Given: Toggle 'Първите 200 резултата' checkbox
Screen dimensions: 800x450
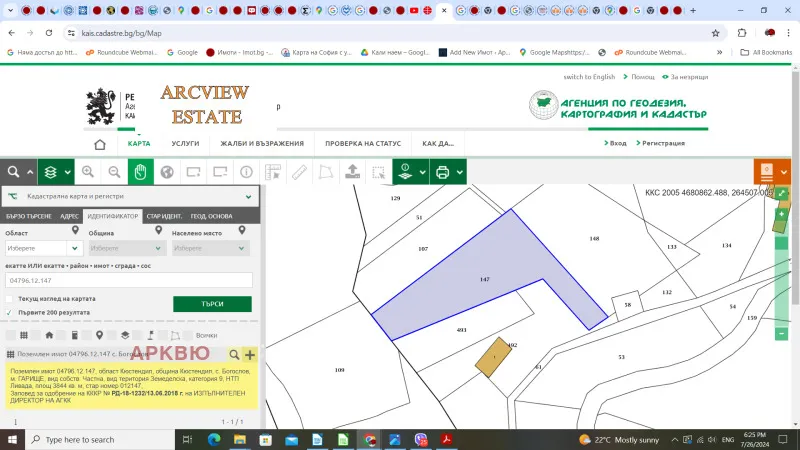Looking at the screenshot, I should (10, 312).
